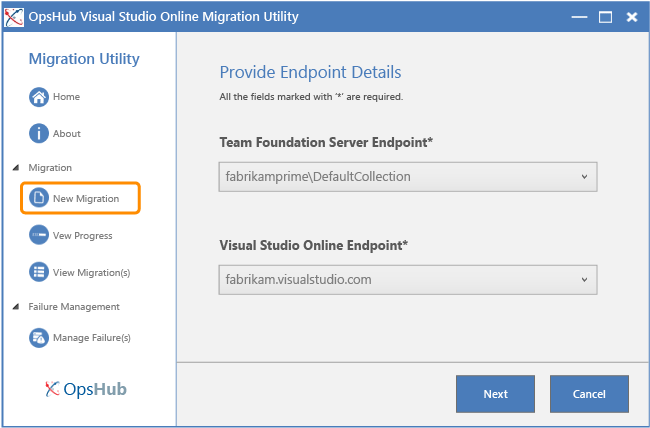Go to Vew Progress label
The height and width of the screenshot is (428, 650).
(82, 236)
